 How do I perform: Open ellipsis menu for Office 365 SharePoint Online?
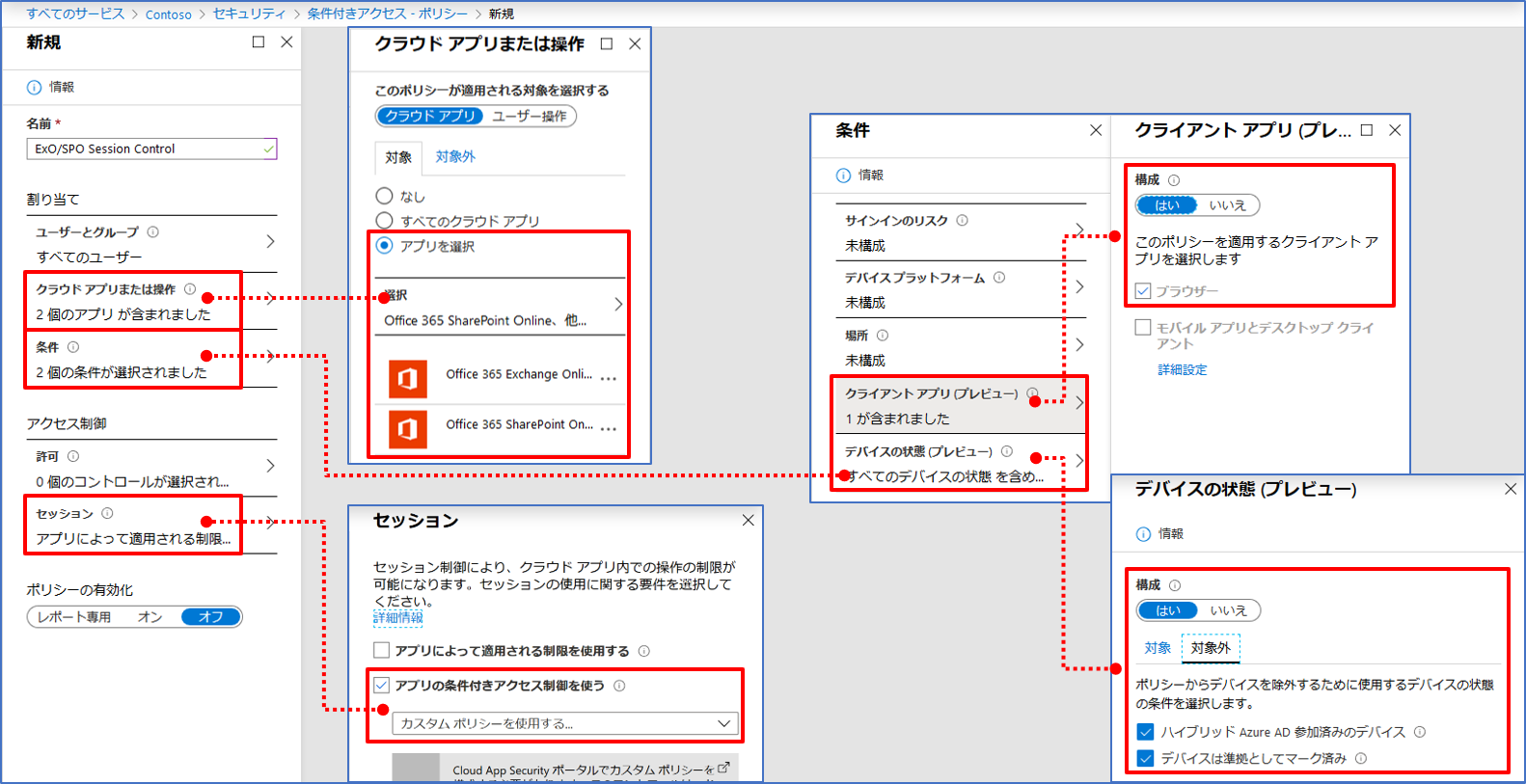609,428
